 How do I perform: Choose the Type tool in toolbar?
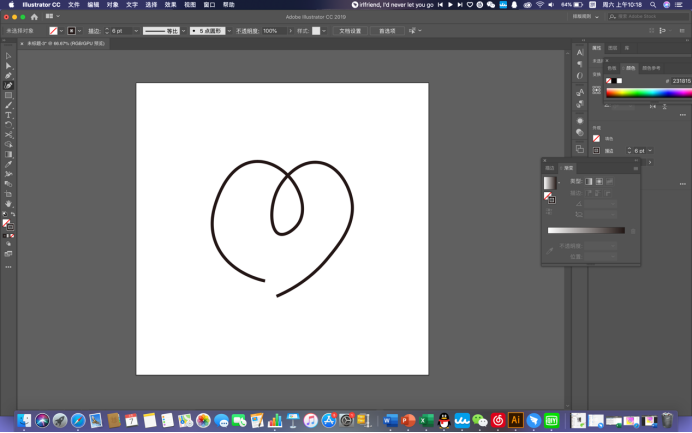(x=8, y=115)
